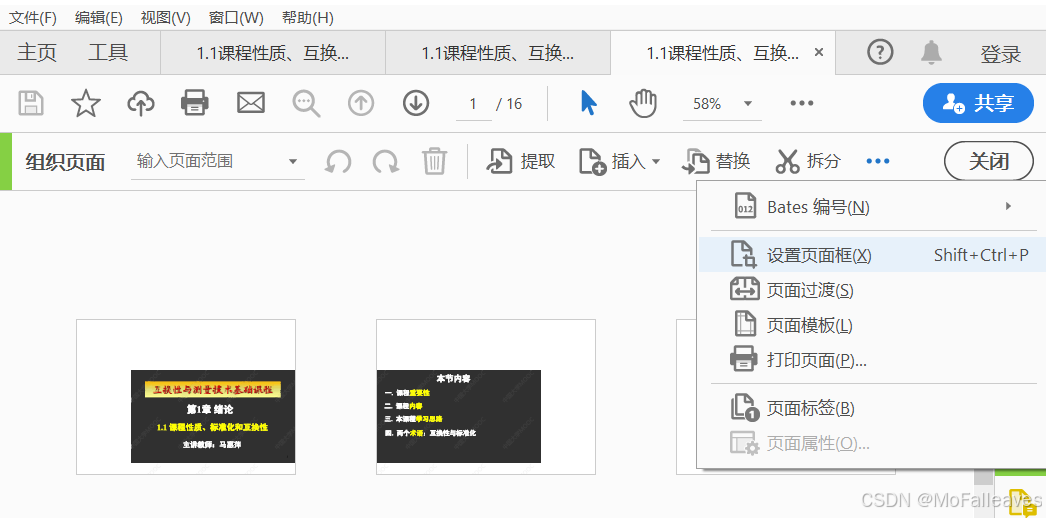Click the 关闭 button
Image resolution: width=1046 pixels, height=518 pixels.
pyautogui.click(x=989, y=161)
